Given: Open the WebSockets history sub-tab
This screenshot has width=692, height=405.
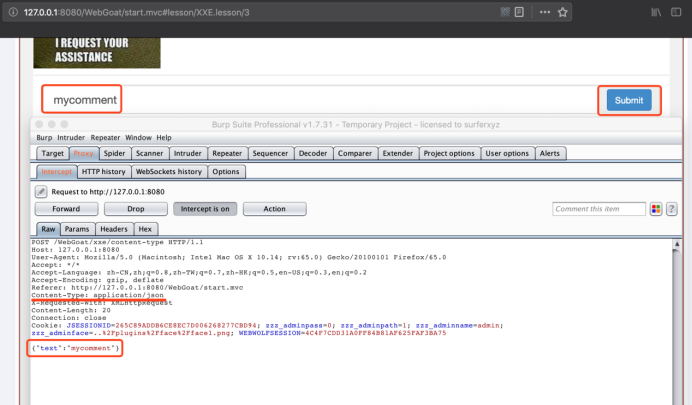Looking at the screenshot, I should (x=169, y=172).
